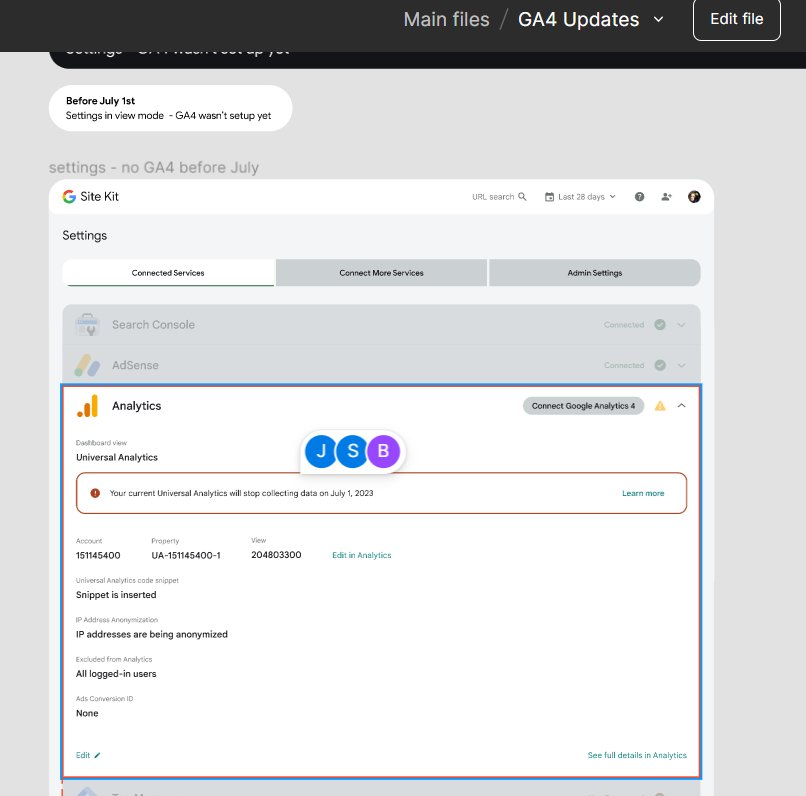Expand the GA4 Updates file name dropdown
The height and width of the screenshot is (796, 806).
[657, 19]
